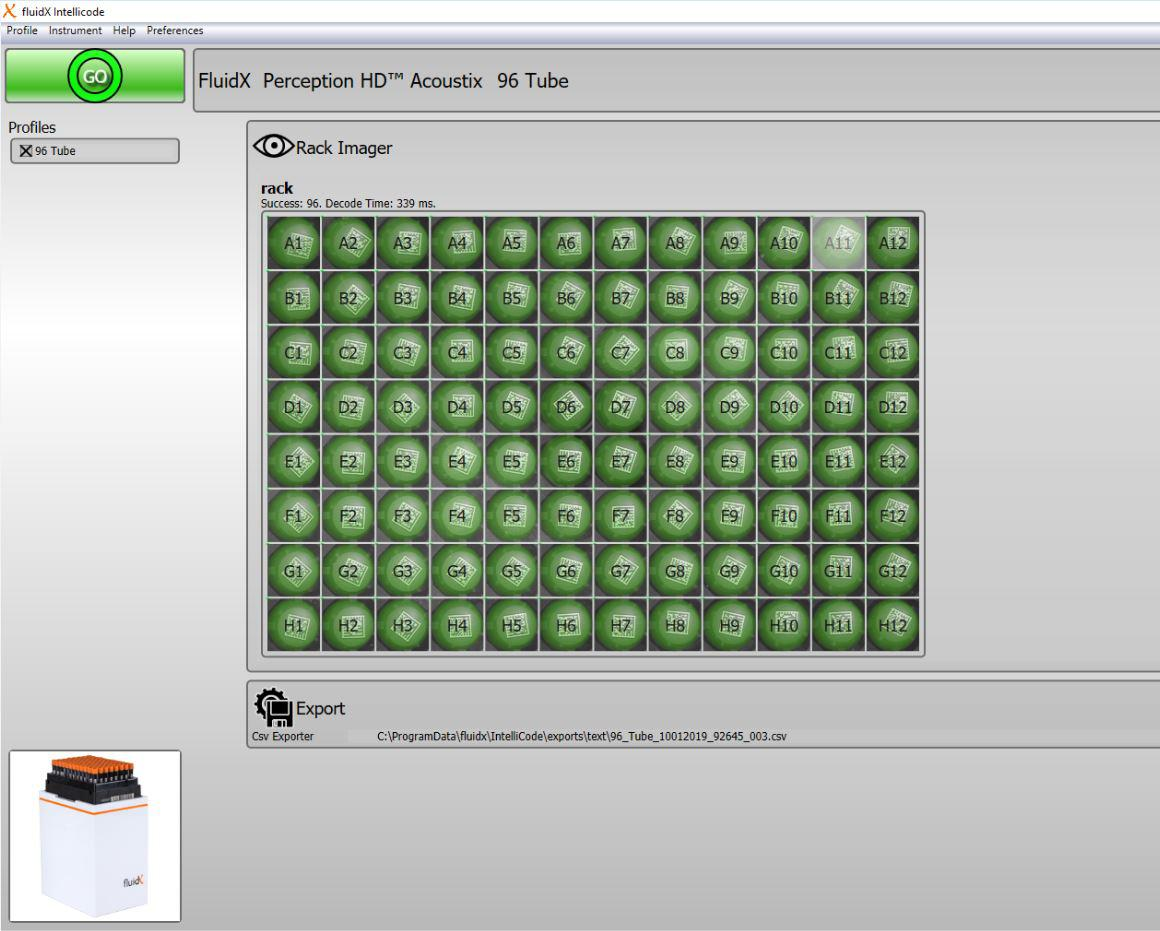Click the green GO scan button
Screen dimensions: 1160x931
pyautogui.click(x=95, y=75)
